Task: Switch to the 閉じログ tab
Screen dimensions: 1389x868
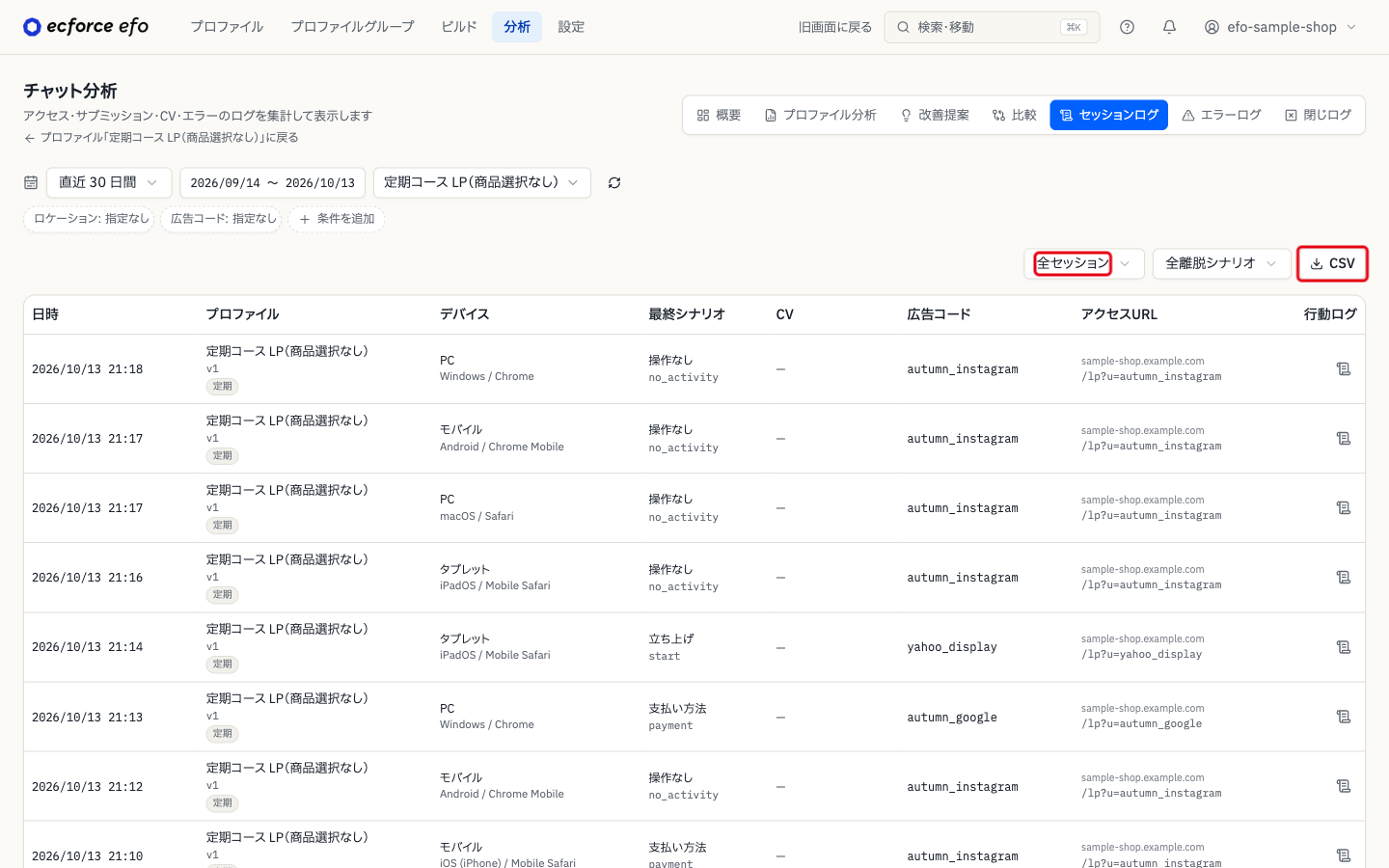Action: 1318,115
